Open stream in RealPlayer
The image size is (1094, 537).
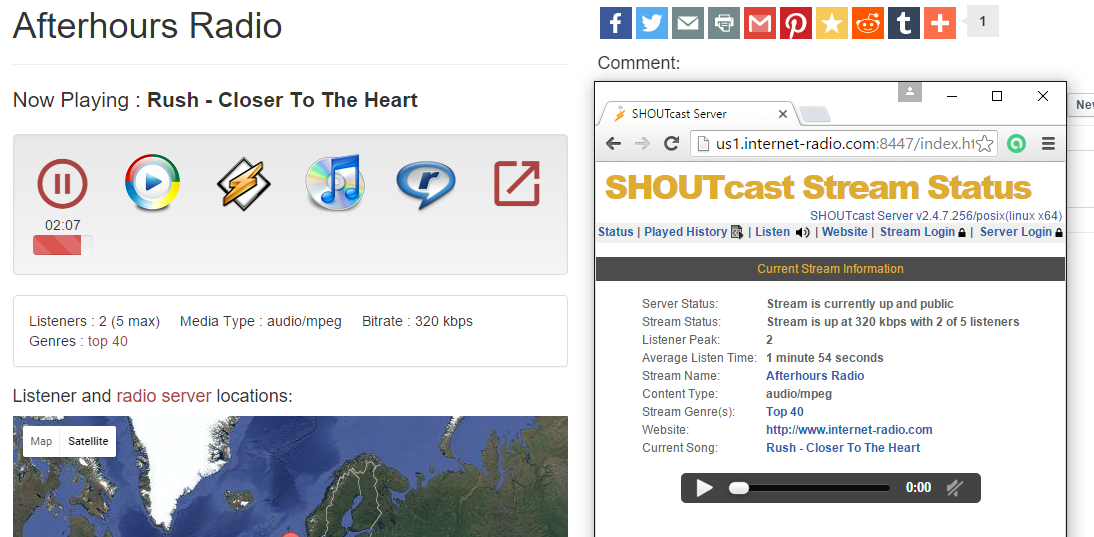(425, 184)
